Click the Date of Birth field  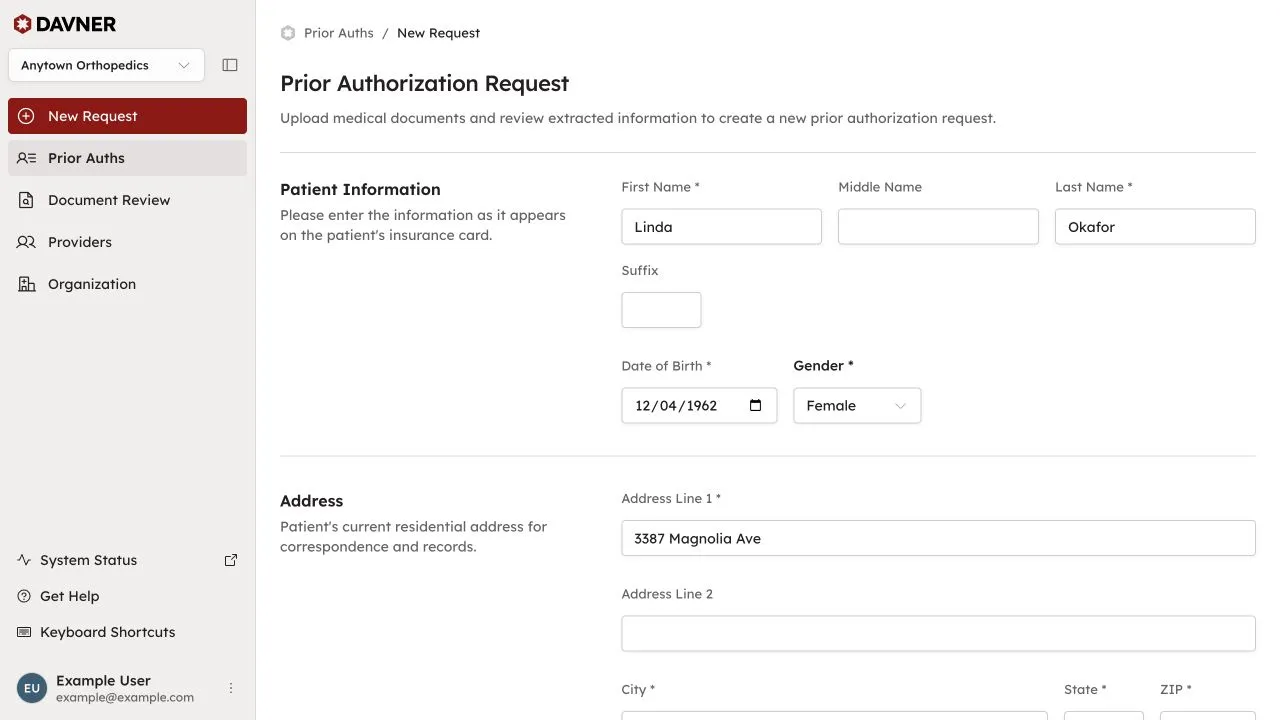[699, 405]
